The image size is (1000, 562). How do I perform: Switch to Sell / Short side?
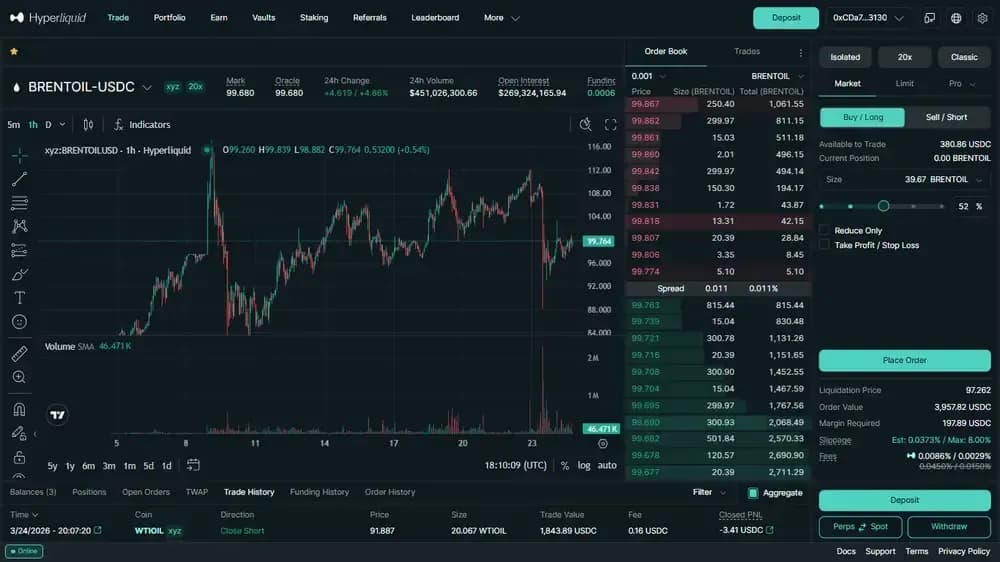[x=946, y=117]
